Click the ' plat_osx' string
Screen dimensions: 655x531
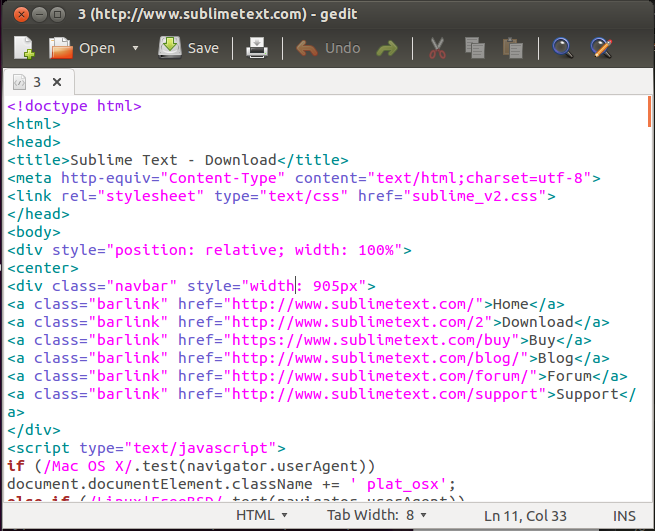pyautogui.click(x=399, y=484)
